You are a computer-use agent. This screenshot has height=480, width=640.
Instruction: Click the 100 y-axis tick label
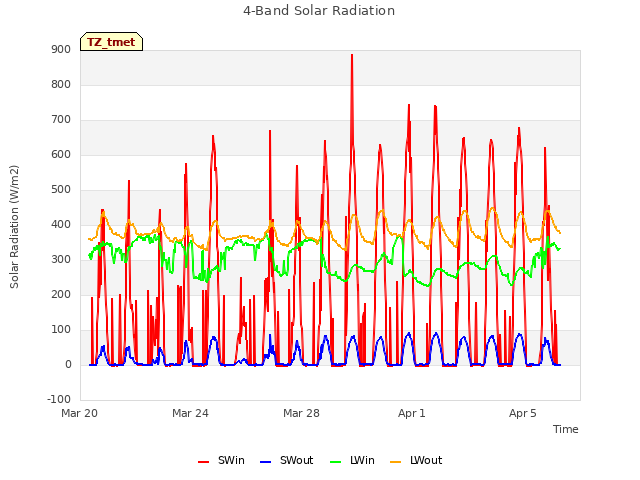pyautogui.click(x=61, y=330)
